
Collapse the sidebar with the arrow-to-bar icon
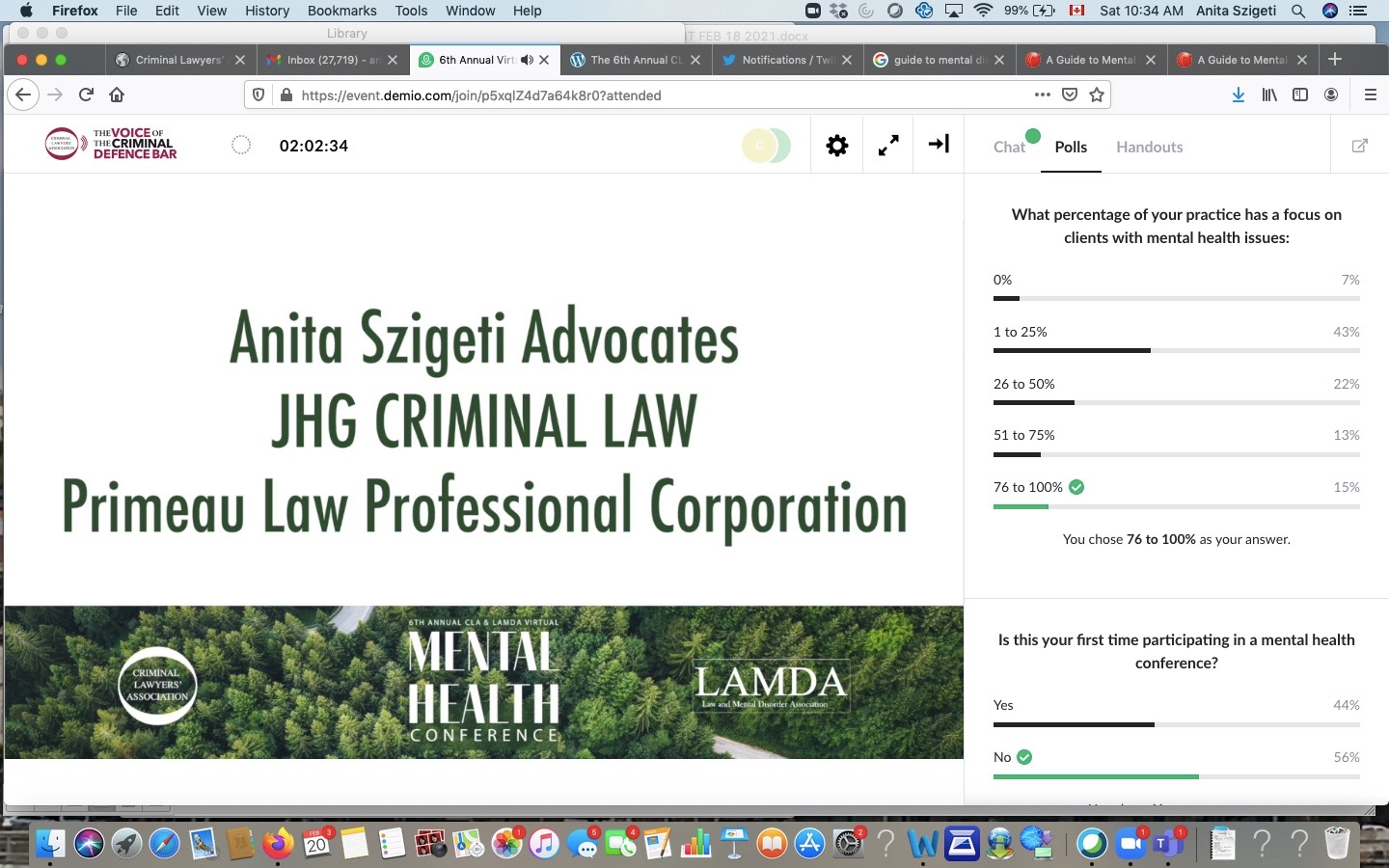point(939,145)
